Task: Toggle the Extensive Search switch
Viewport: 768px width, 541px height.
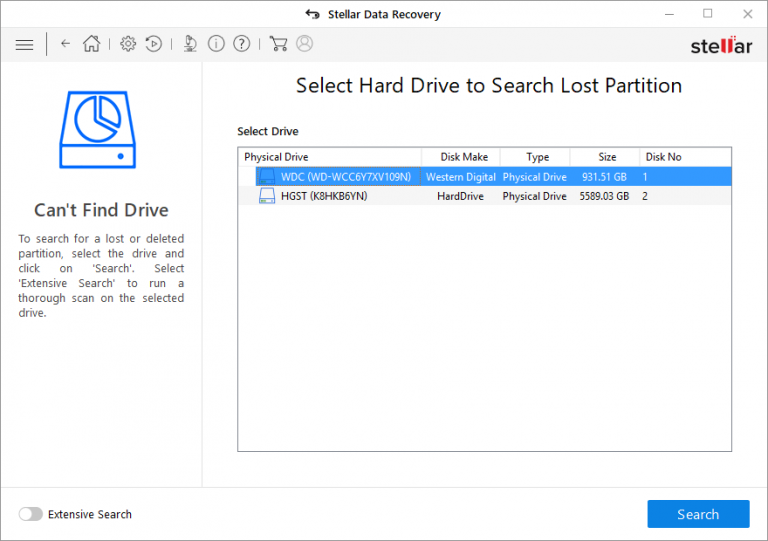Action: (31, 514)
